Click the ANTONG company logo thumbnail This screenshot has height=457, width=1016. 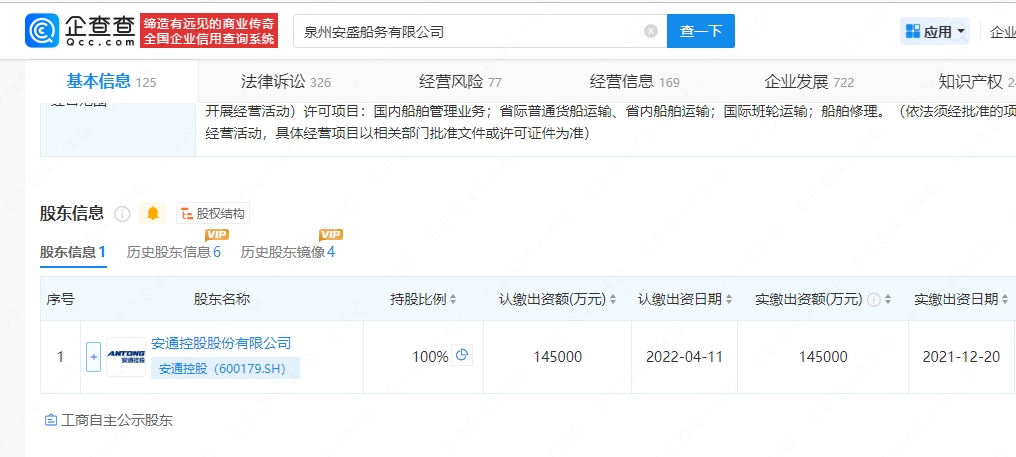click(x=126, y=357)
